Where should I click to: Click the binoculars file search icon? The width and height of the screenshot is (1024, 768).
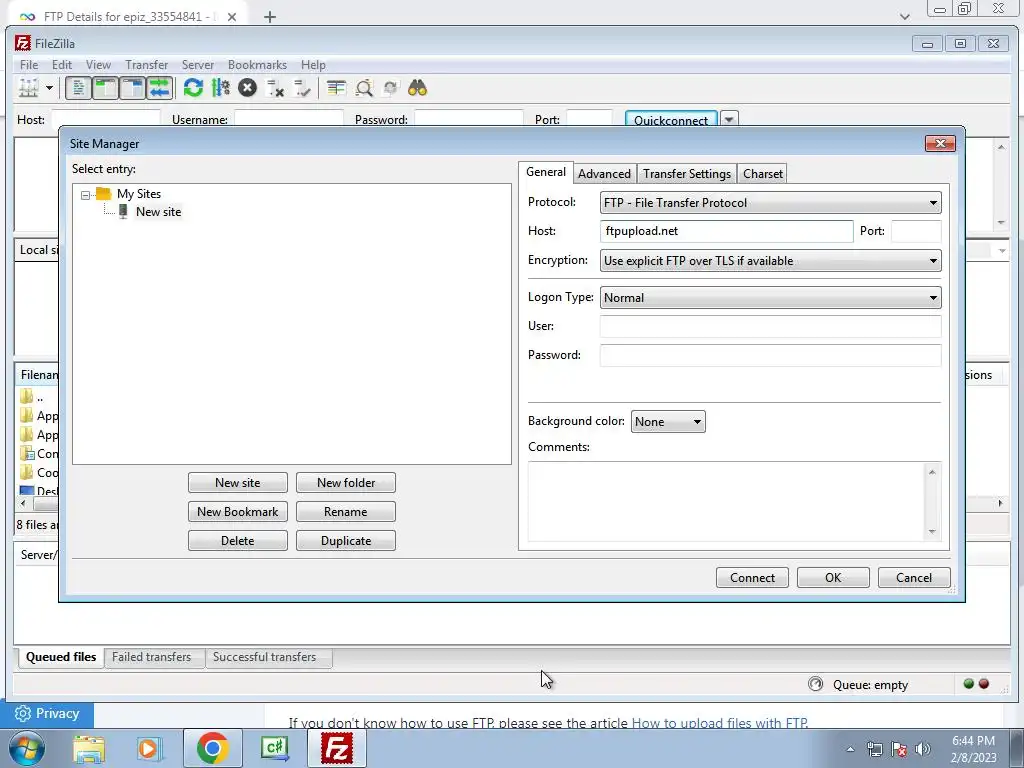click(417, 88)
